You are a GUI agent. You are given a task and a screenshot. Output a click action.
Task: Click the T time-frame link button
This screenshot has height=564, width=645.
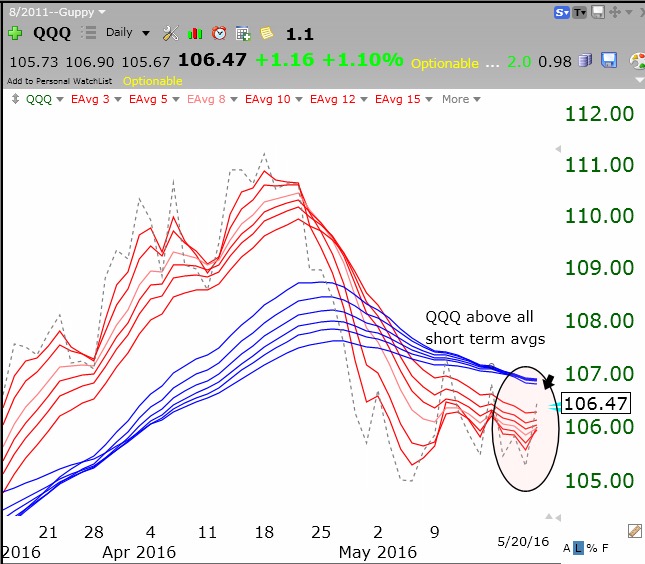pyautogui.click(x=580, y=13)
